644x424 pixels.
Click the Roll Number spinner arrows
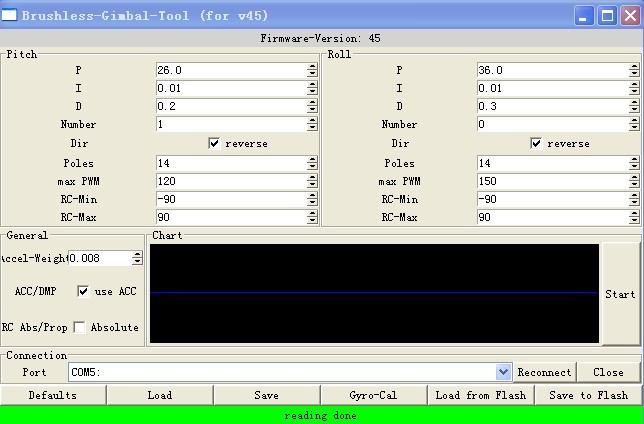pos(634,124)
